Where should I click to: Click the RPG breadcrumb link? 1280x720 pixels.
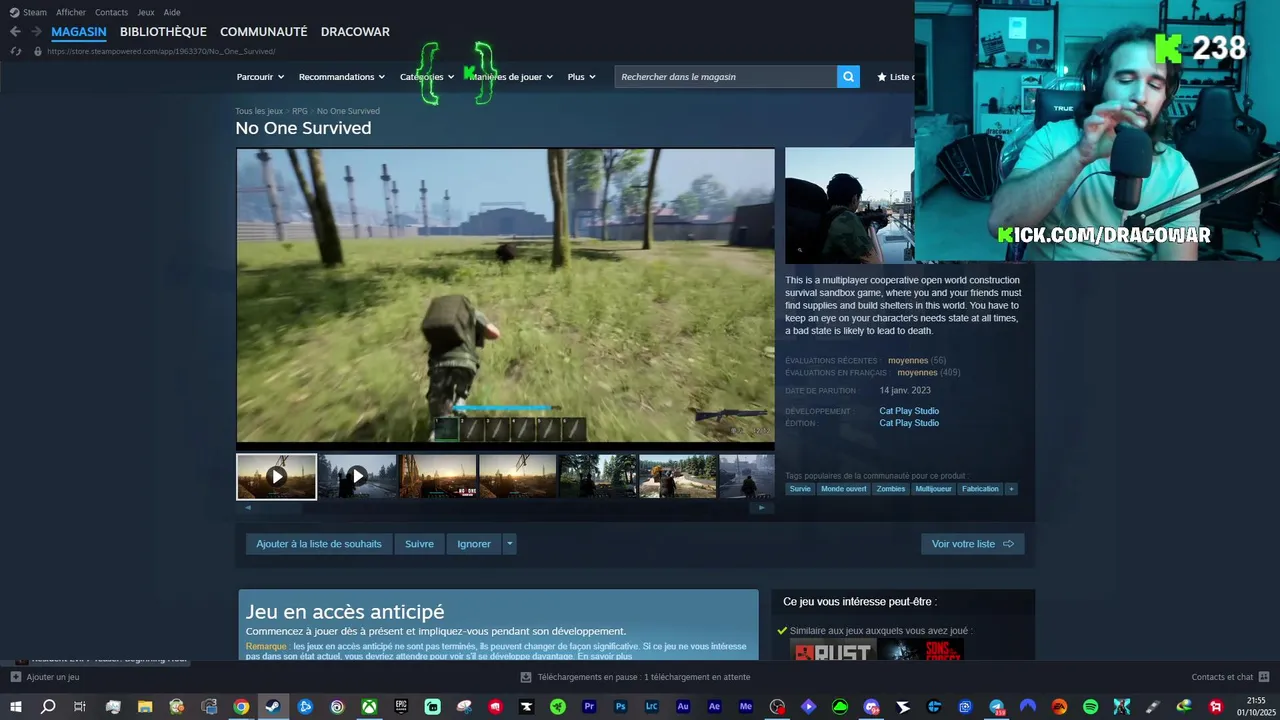300,111
